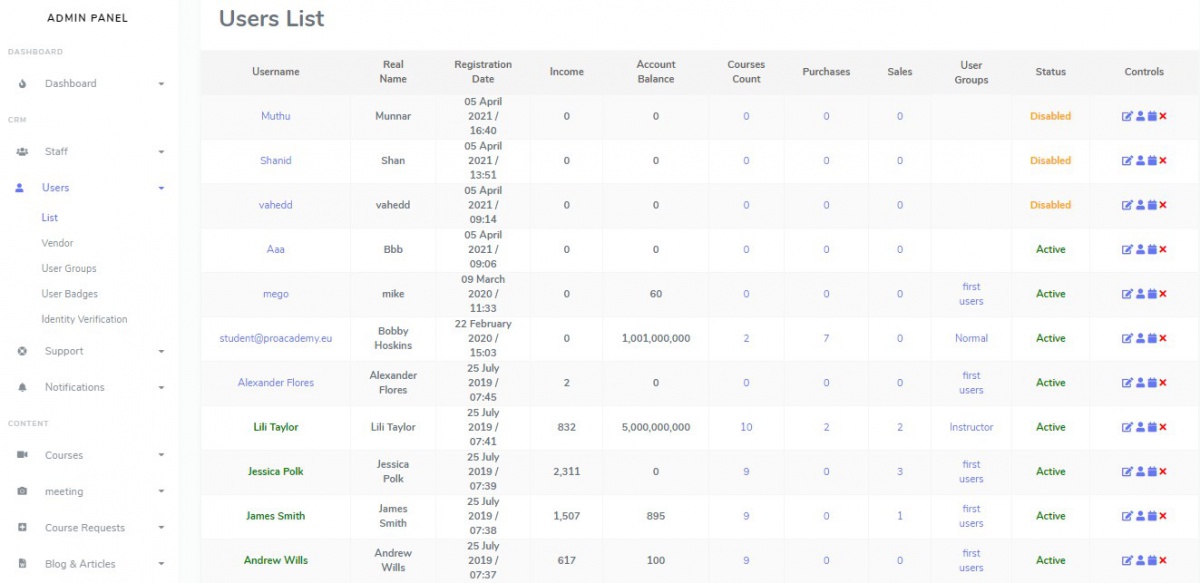Screen dimensions: 1200x583
Task: Click the edit icon for user Muthu
Action: click(1127, 116)
